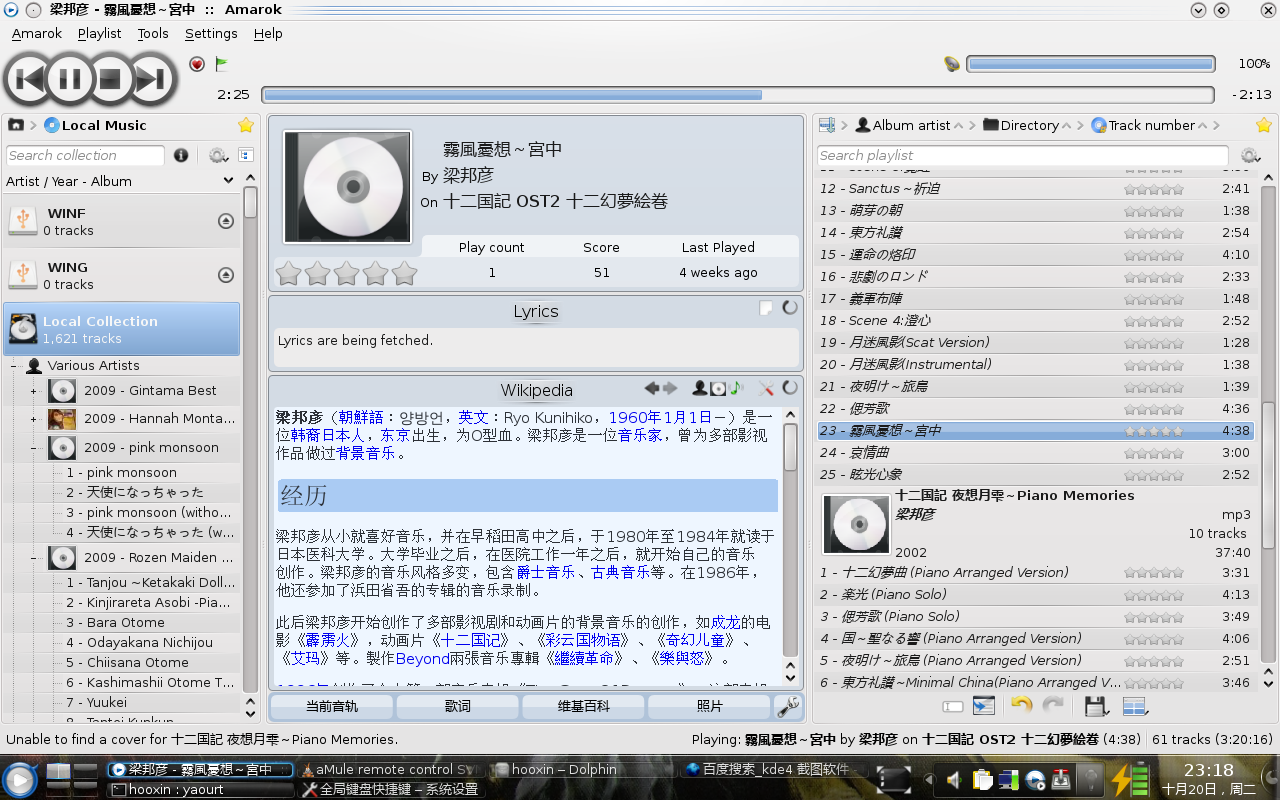Viewport: 1280px width, 800px height.
Task: Expand the 2009 - Hannah Montana album
Action: 33,419
